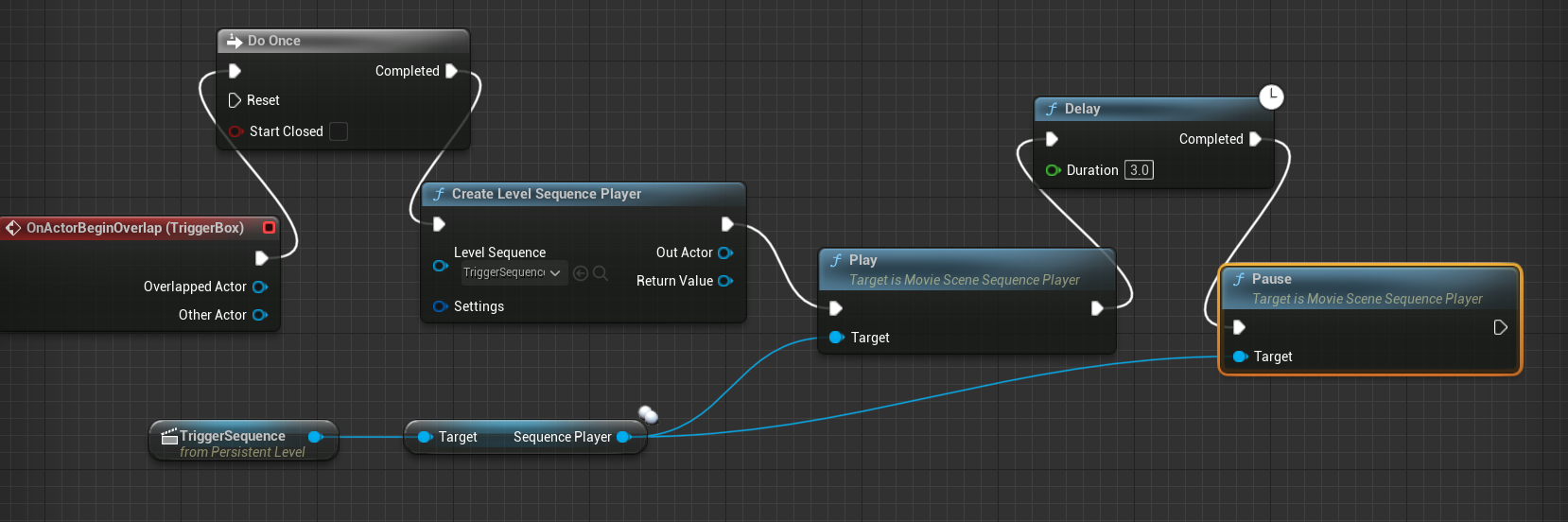Click the Pause node input execution pin

[x=1239, y=327]
